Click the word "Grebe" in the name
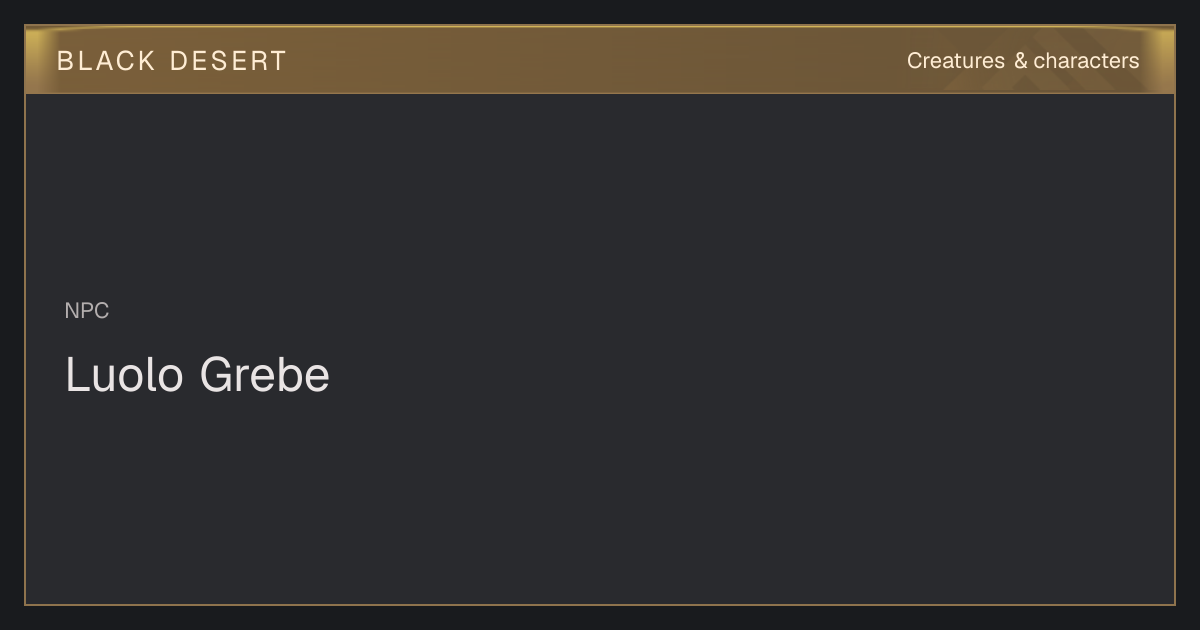The image size is (1200, 630). tap(265, 375)
